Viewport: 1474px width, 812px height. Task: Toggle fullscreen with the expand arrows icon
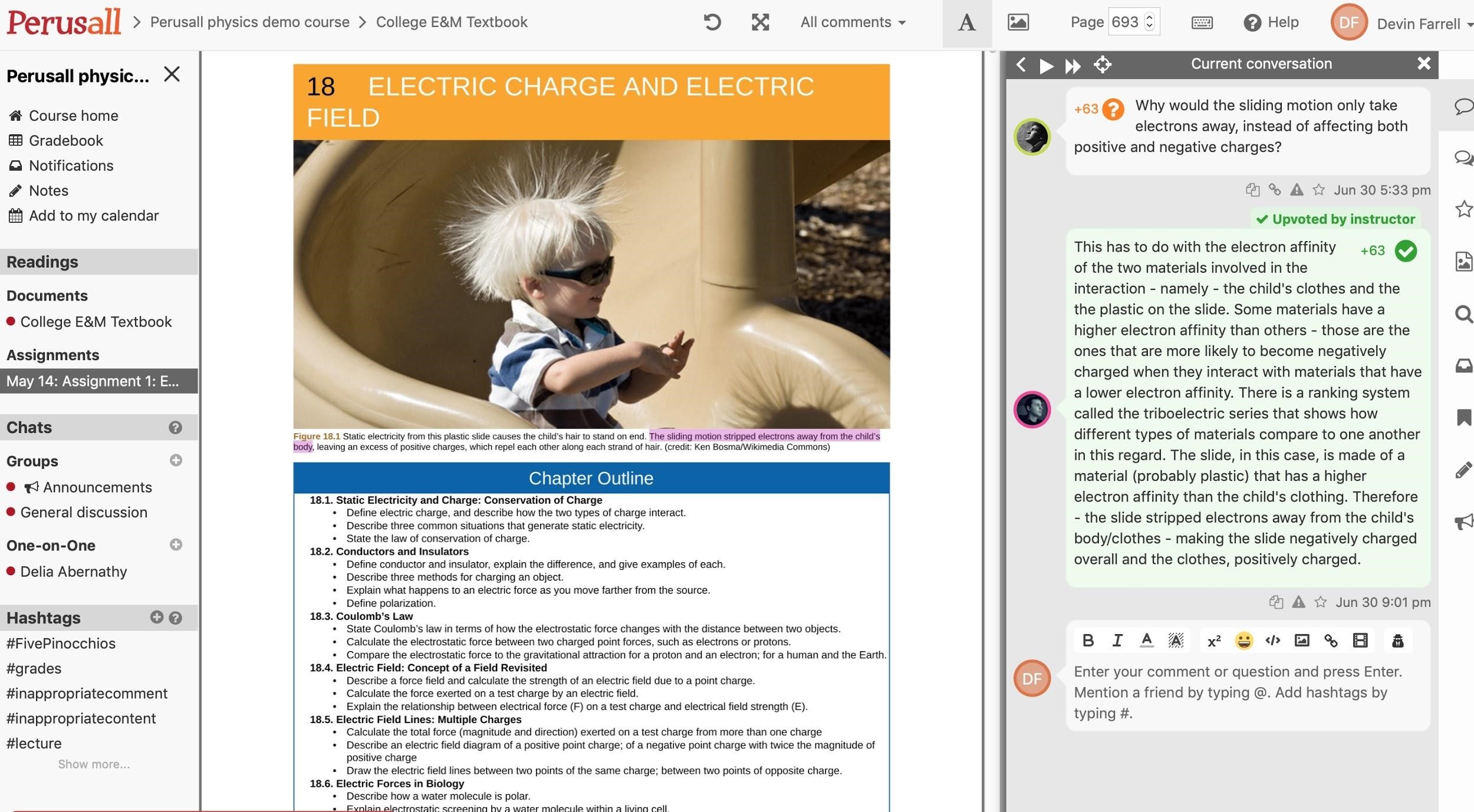tap(761, 22)
